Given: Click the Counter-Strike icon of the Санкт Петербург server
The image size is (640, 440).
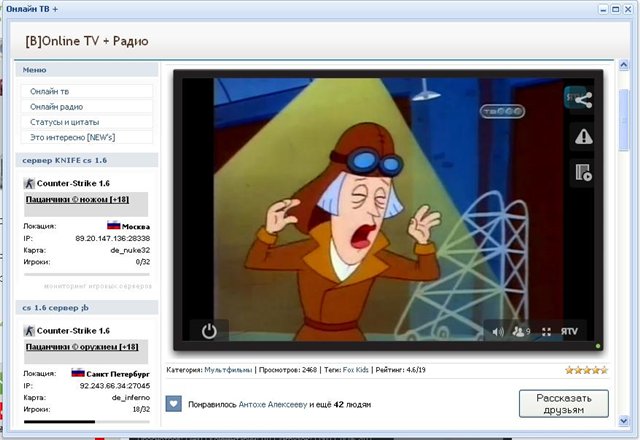Looking at the screenshot, I should pos(29,331).
